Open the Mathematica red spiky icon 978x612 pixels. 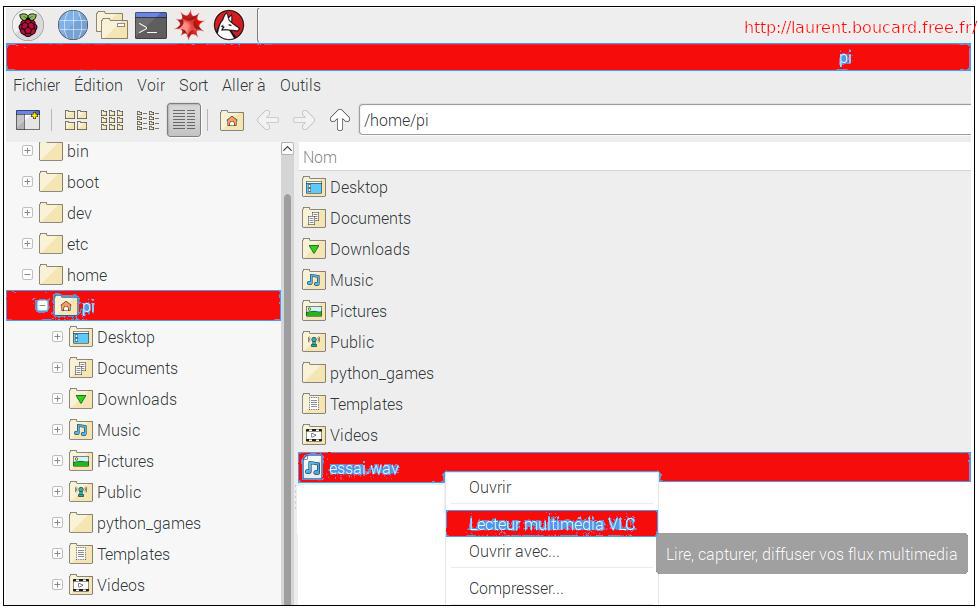tap(189, 26)
